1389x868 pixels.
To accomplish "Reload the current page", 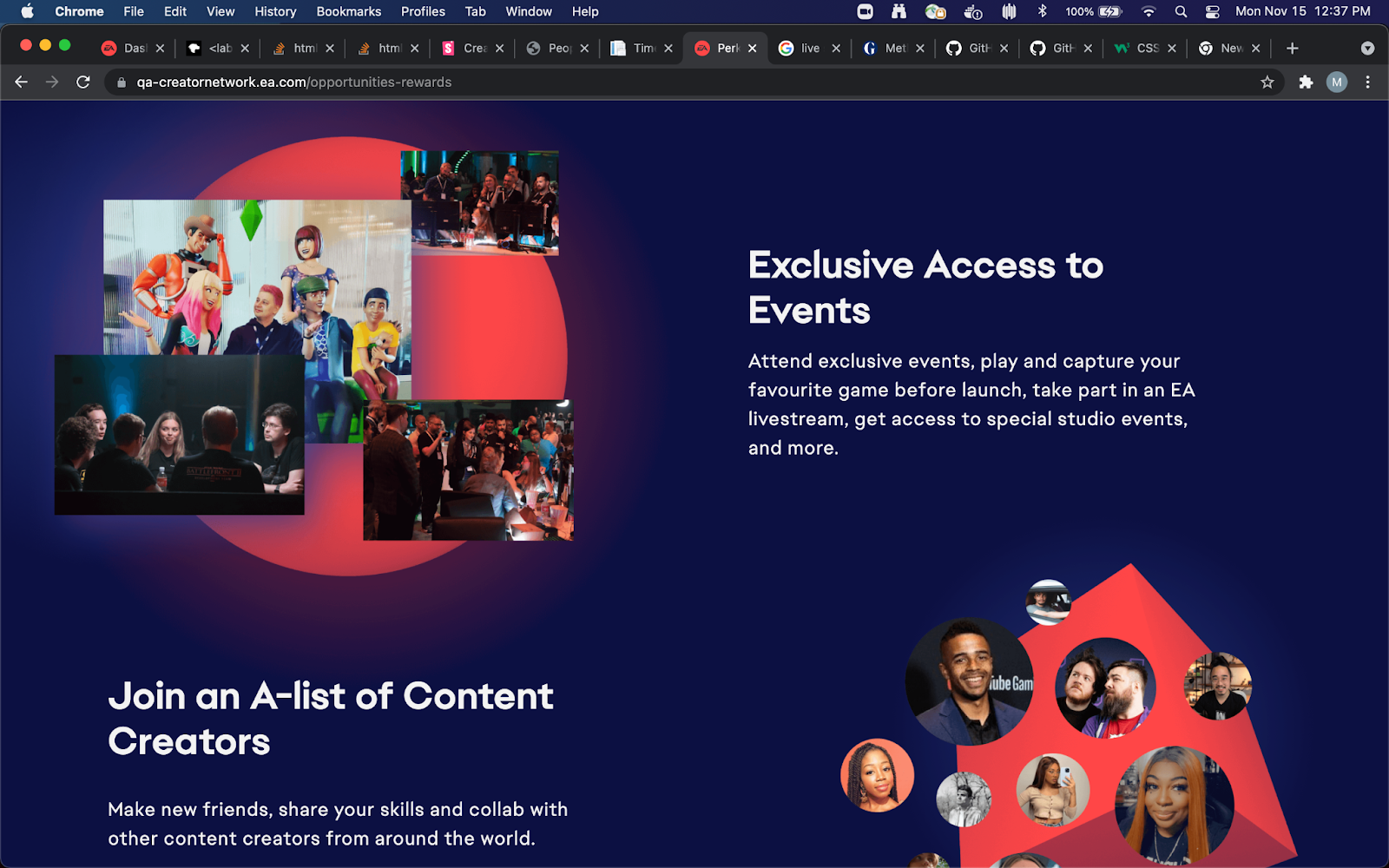I will tap(83, 82).
